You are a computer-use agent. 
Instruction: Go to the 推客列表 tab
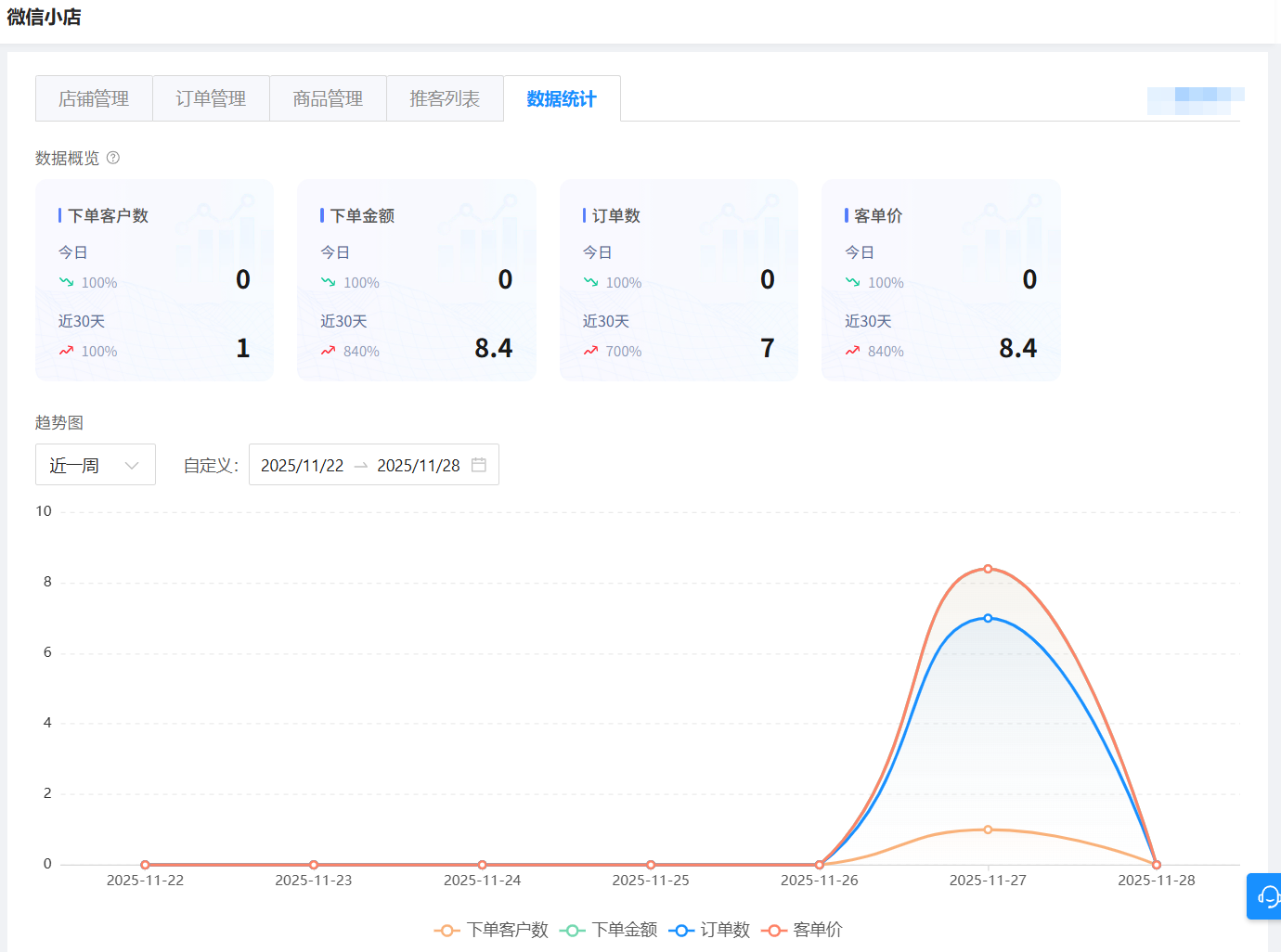click(x=445, y=98)
